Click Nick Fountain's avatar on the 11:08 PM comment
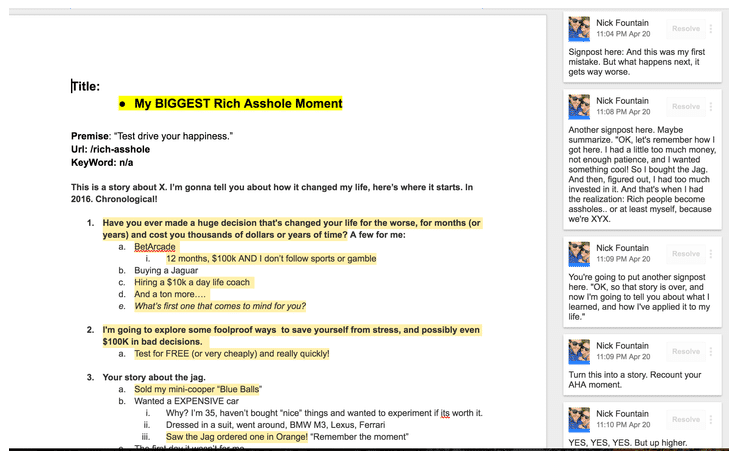The image size is (737, 461). pos(579,106)
